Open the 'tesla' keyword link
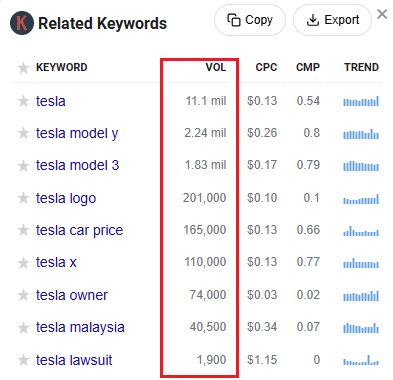Image resolution: width=393 pixels, height=380 pixels. [x=51, y=101]
